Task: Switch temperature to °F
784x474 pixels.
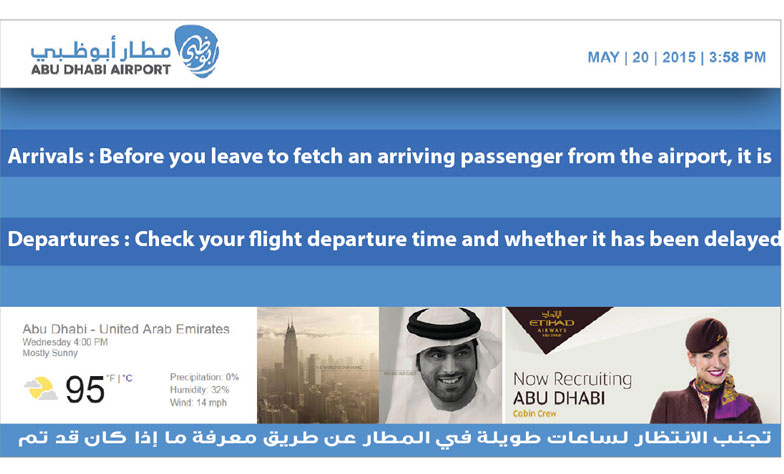Action: coord(110,378)
